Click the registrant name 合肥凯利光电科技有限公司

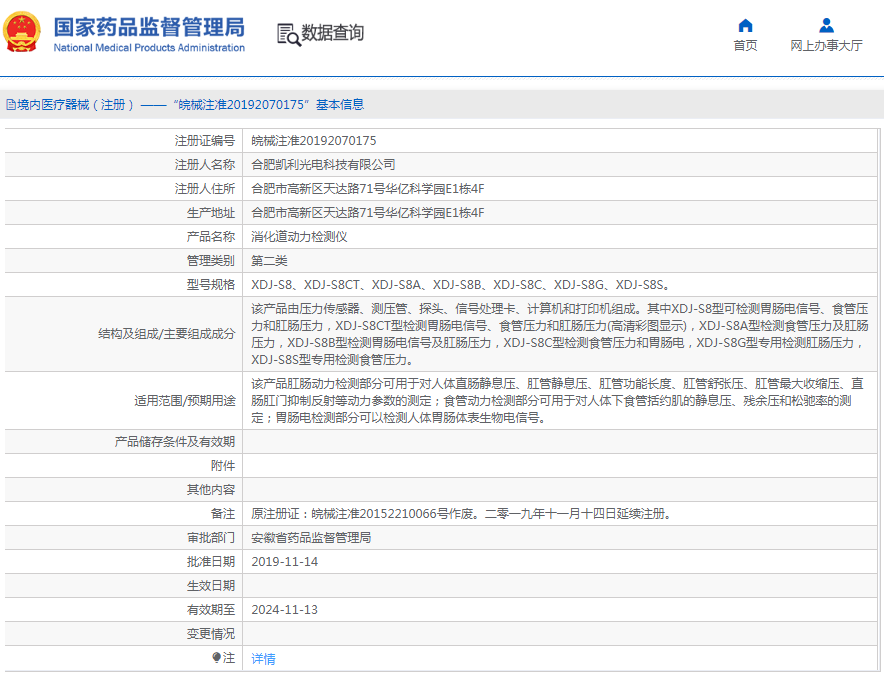point(323,165)
